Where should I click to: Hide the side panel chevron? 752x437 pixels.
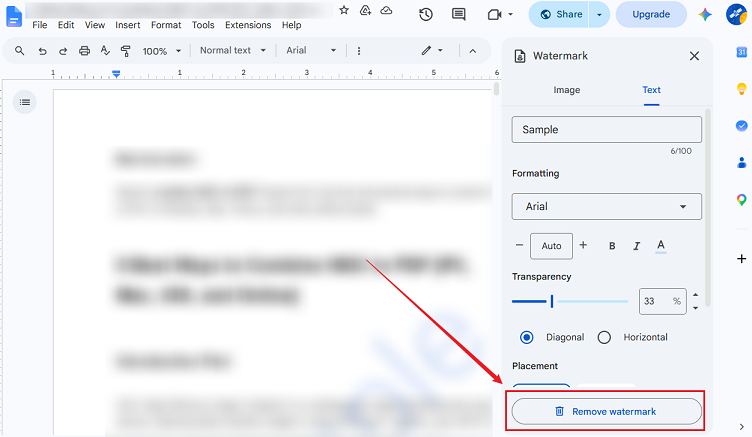(741, 426)
